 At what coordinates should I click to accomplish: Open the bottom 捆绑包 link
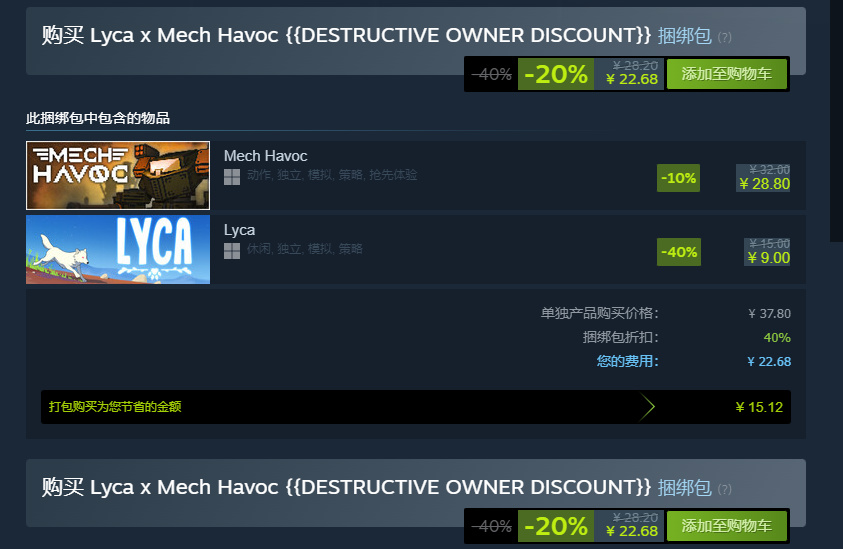684,488
